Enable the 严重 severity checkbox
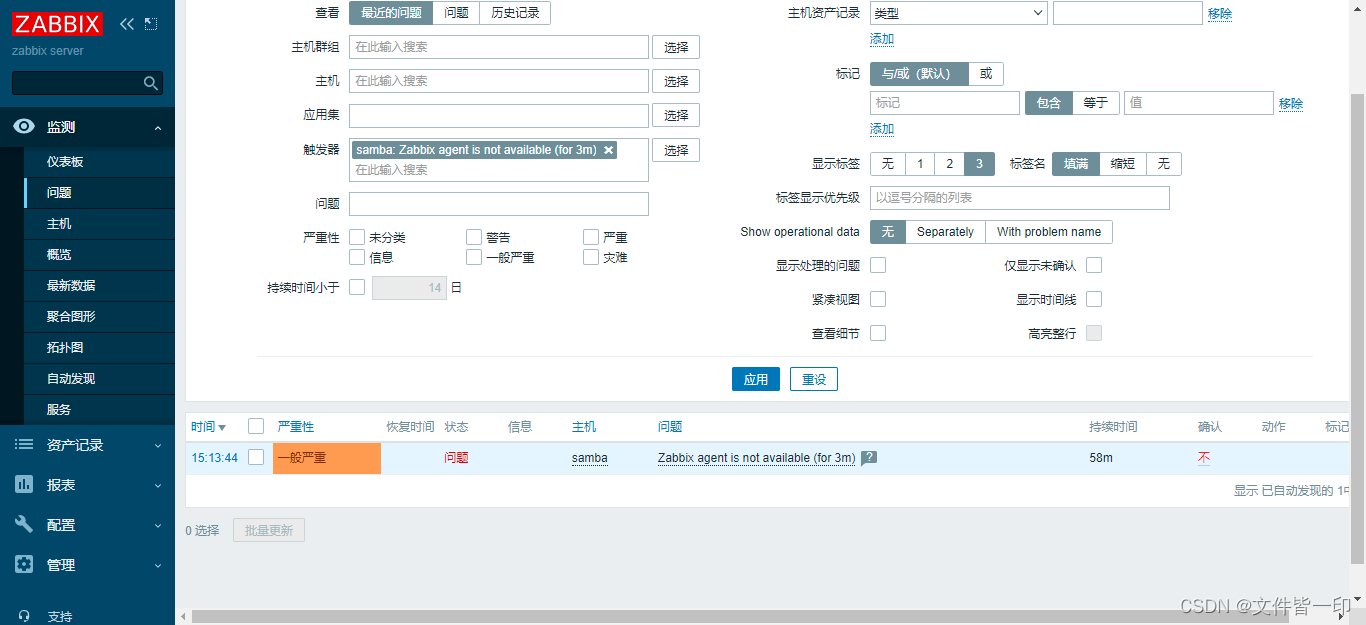Screen dimensions: 1366x625 (591, 237)
